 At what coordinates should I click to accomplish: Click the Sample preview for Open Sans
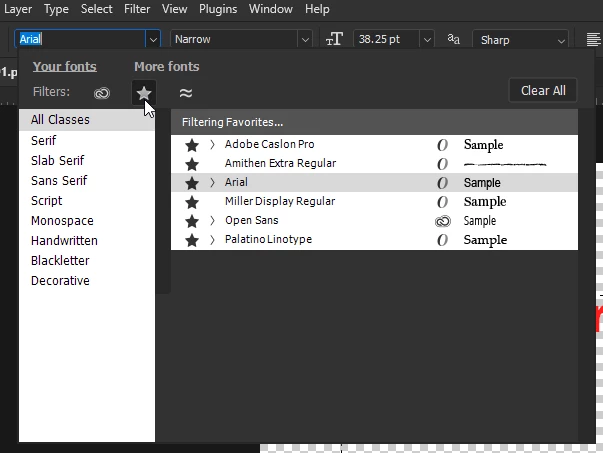480,221
